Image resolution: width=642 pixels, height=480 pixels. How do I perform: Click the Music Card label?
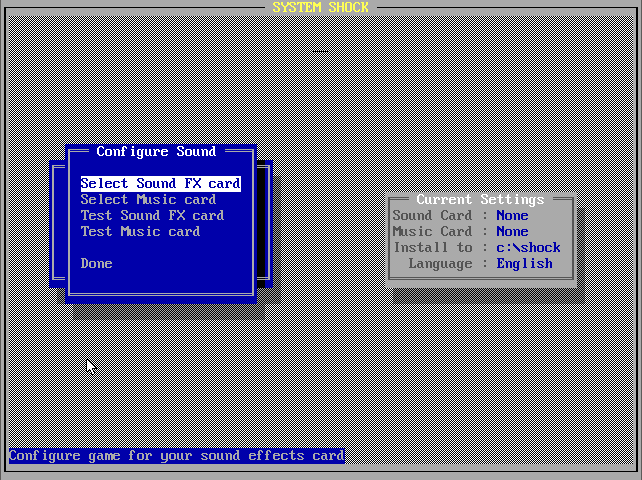click(x=432, y=232)
